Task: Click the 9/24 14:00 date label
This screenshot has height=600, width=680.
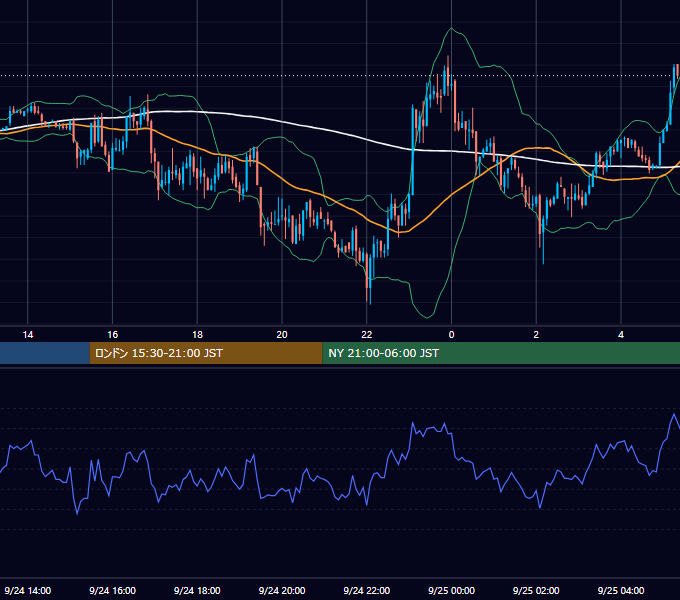Action: point(28,590)
